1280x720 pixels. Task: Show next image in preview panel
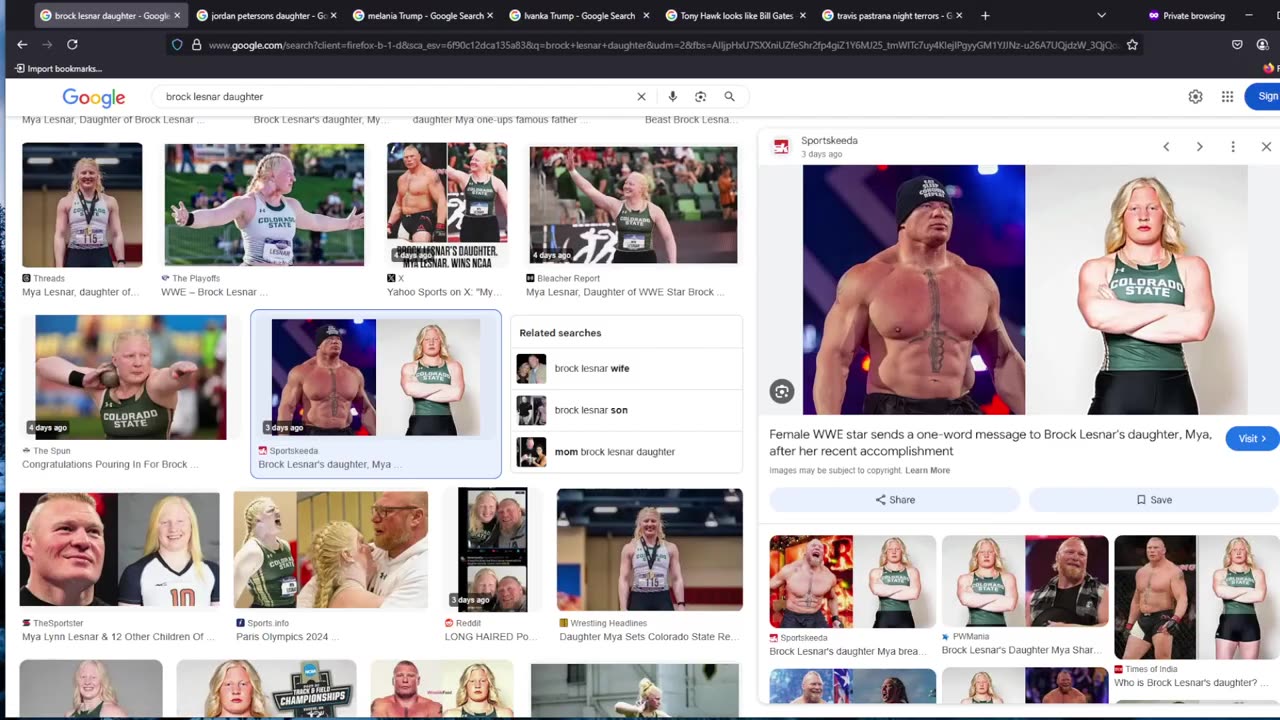1199,147
